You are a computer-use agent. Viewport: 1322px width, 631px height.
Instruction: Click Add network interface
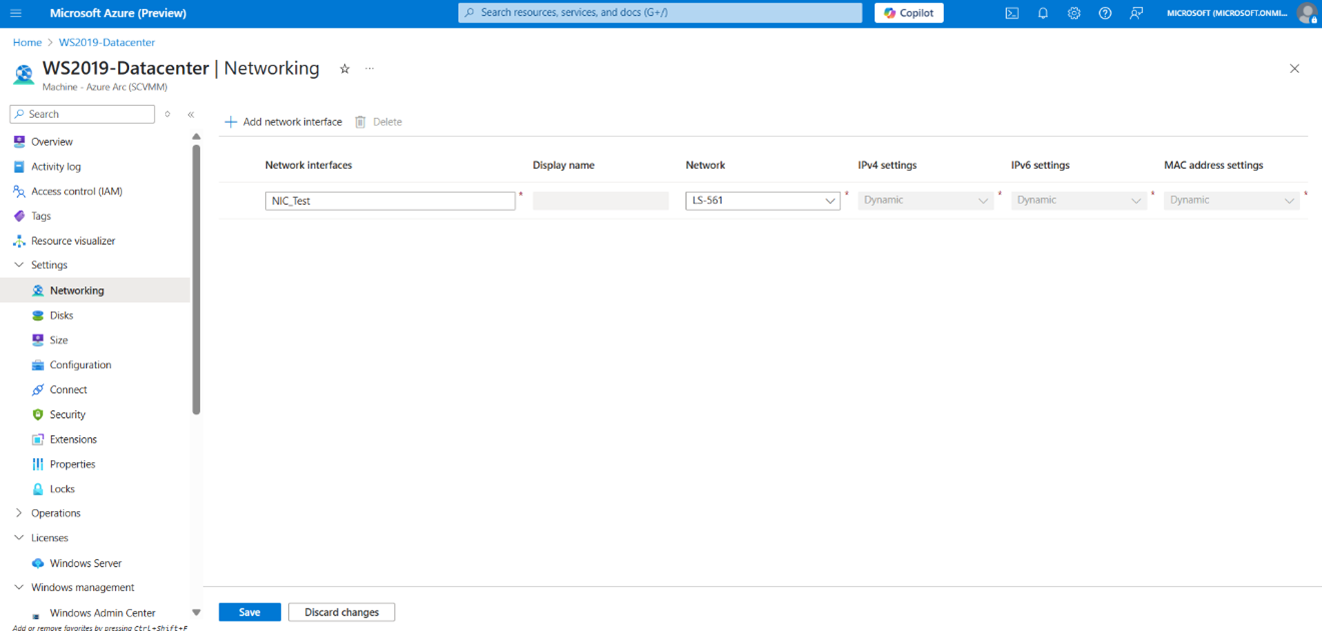pos(283,122)
